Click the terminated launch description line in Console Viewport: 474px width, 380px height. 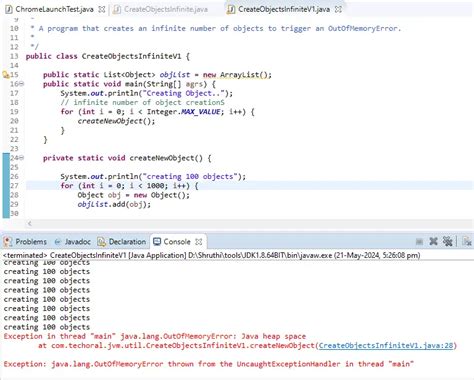click(211, 255)
